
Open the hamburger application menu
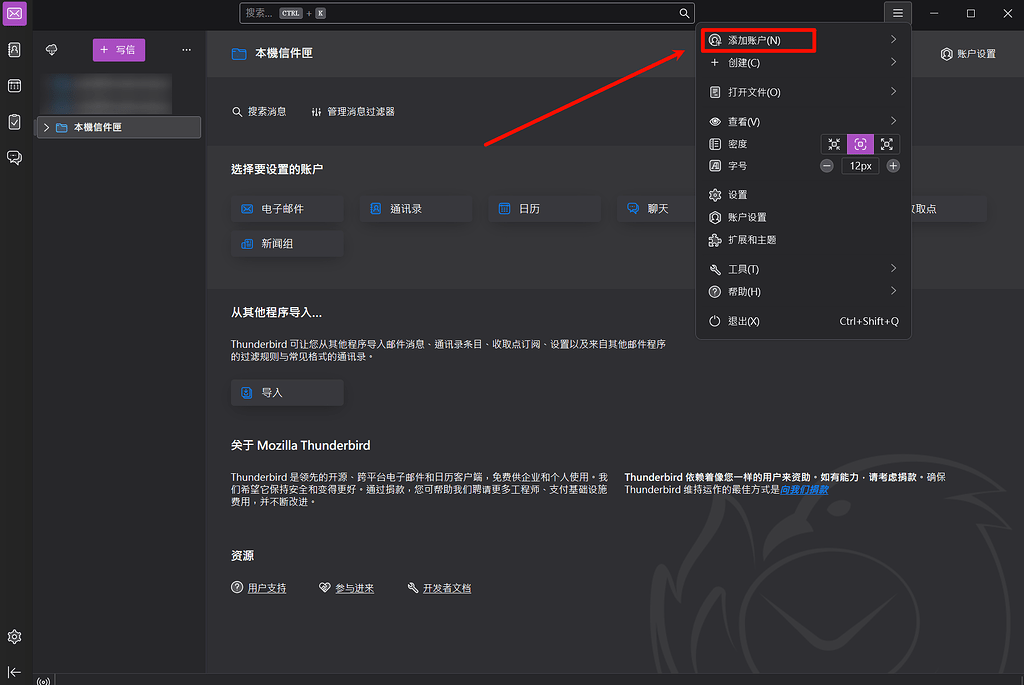pos(898,13)
